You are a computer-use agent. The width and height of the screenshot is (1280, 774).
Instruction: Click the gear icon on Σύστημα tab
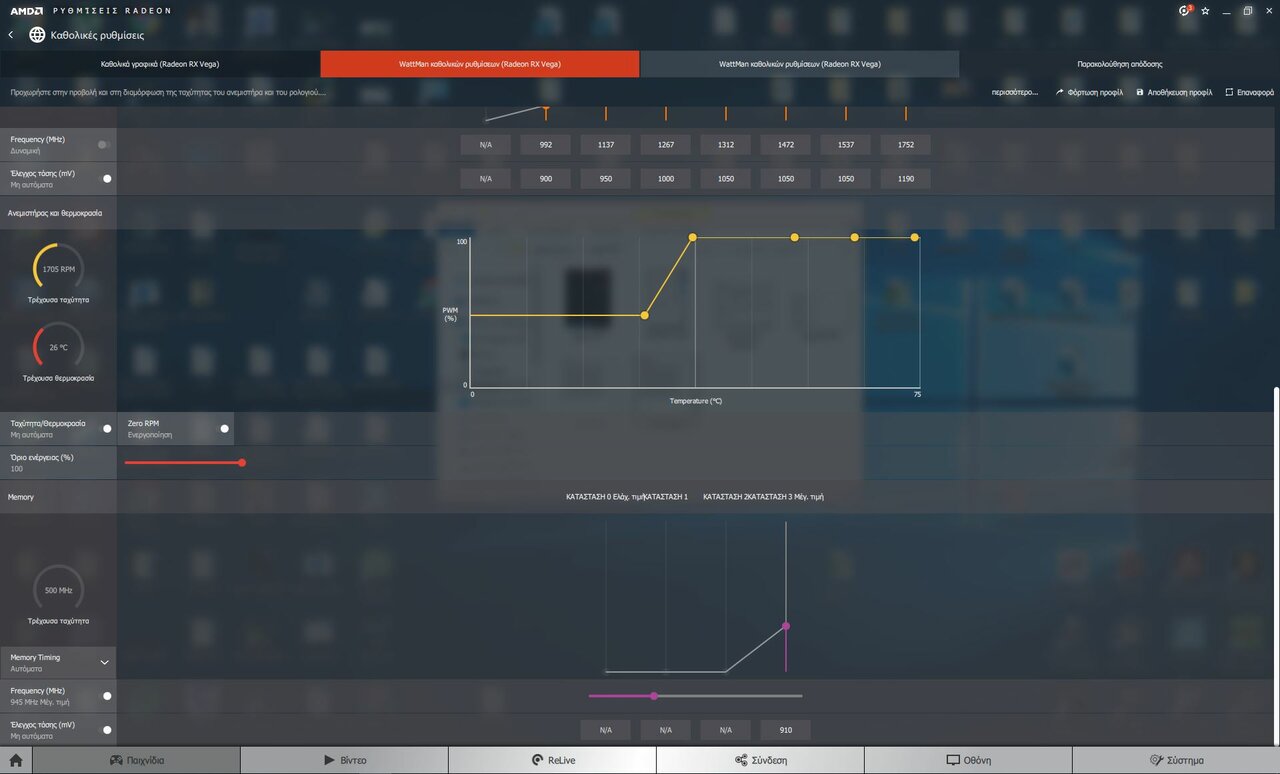[x=1157, y=760]
